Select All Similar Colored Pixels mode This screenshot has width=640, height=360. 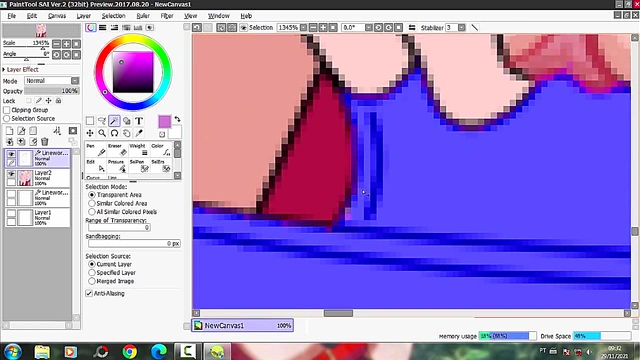[x=92, y=212]
